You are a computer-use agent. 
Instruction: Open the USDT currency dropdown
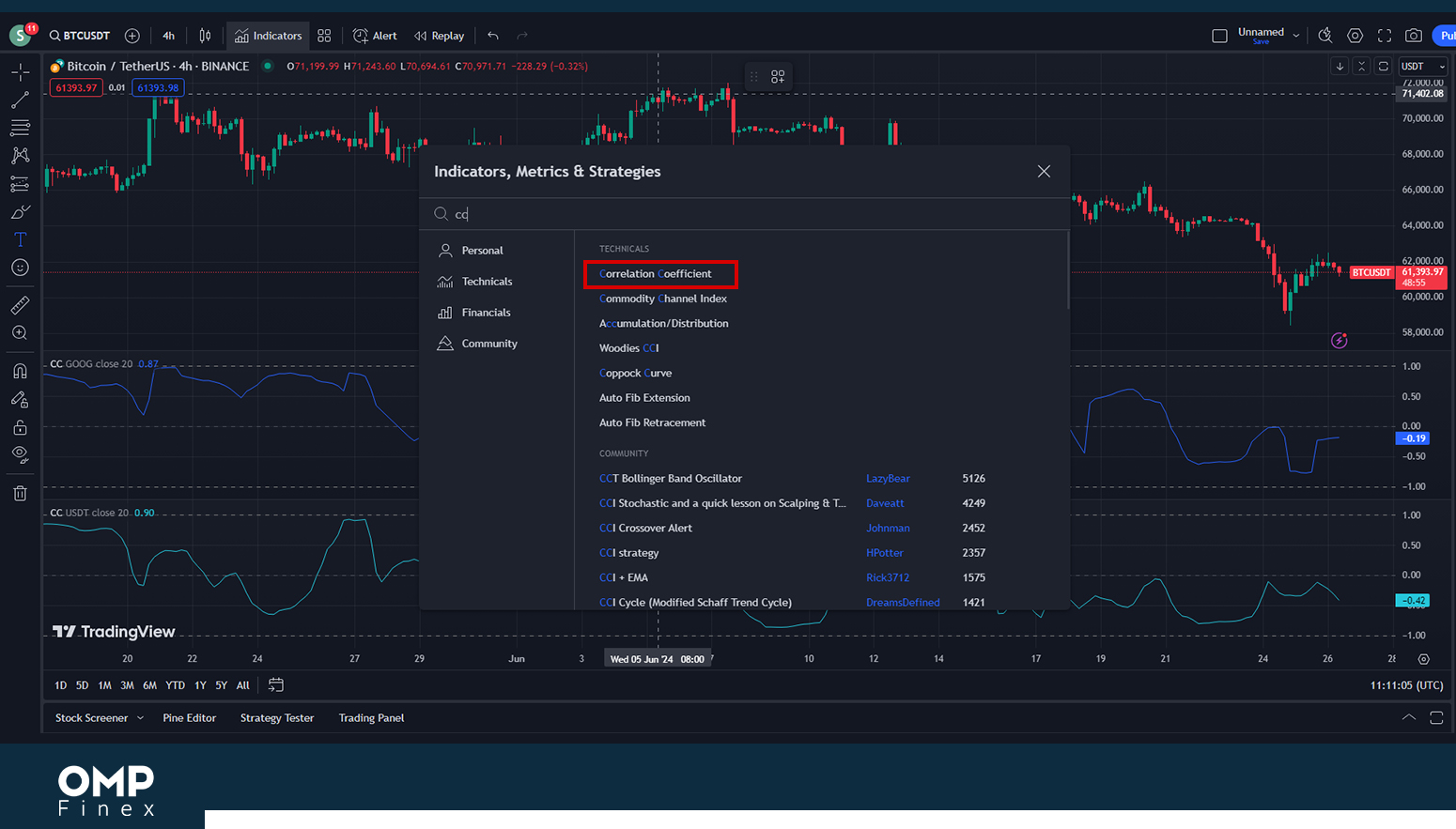pyautogui.click(x=1422, y=66)
